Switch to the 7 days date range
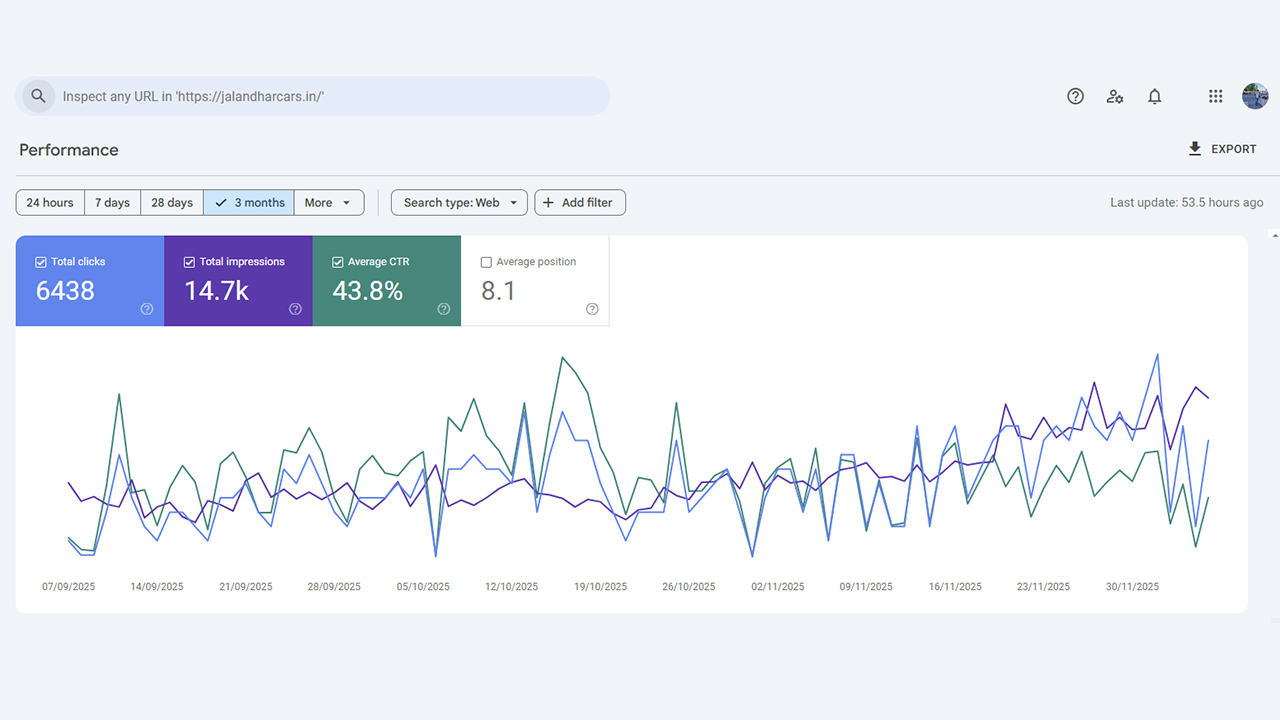The width and height of the screenshot is (1280, 720). pos(112,202)
